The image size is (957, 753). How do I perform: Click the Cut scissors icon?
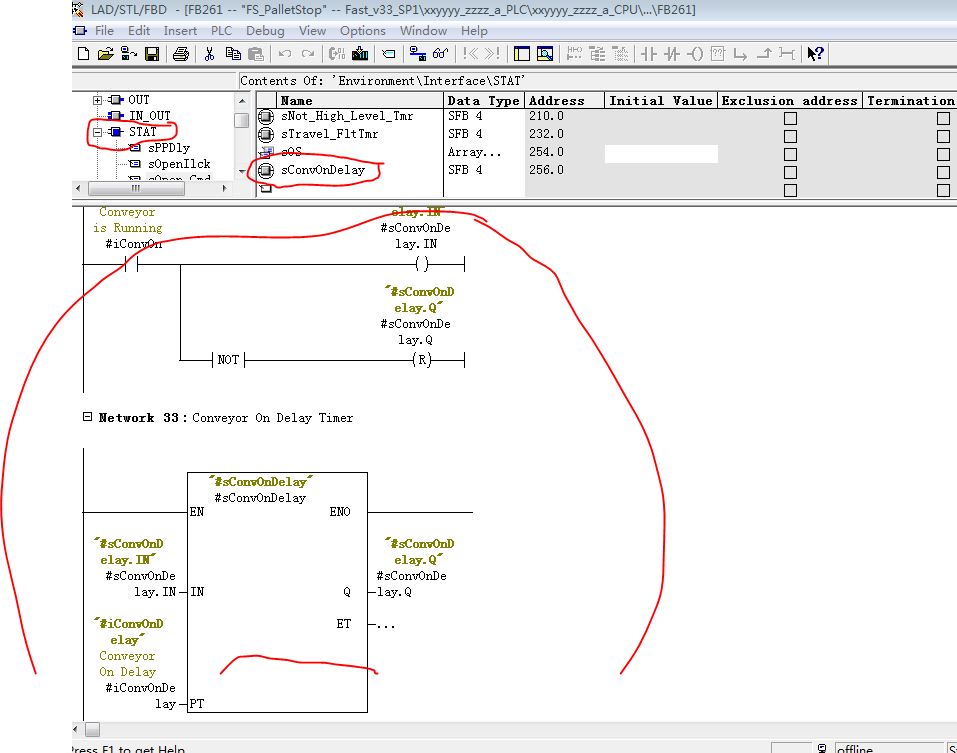[x=209, y=54]
